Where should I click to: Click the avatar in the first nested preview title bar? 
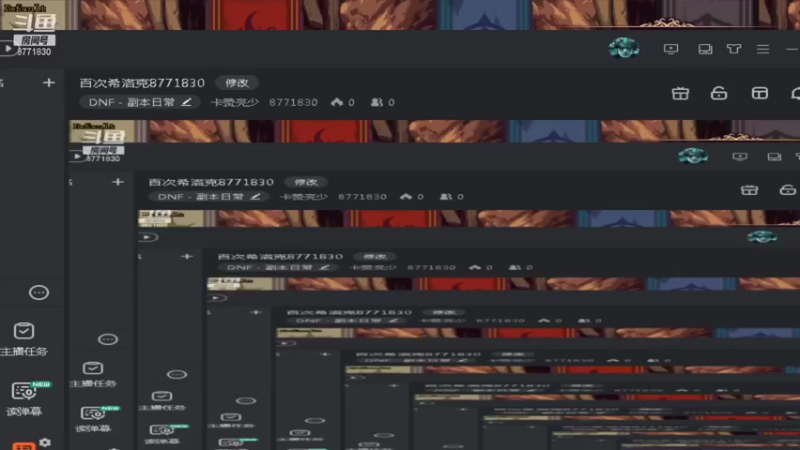[692, 156]
